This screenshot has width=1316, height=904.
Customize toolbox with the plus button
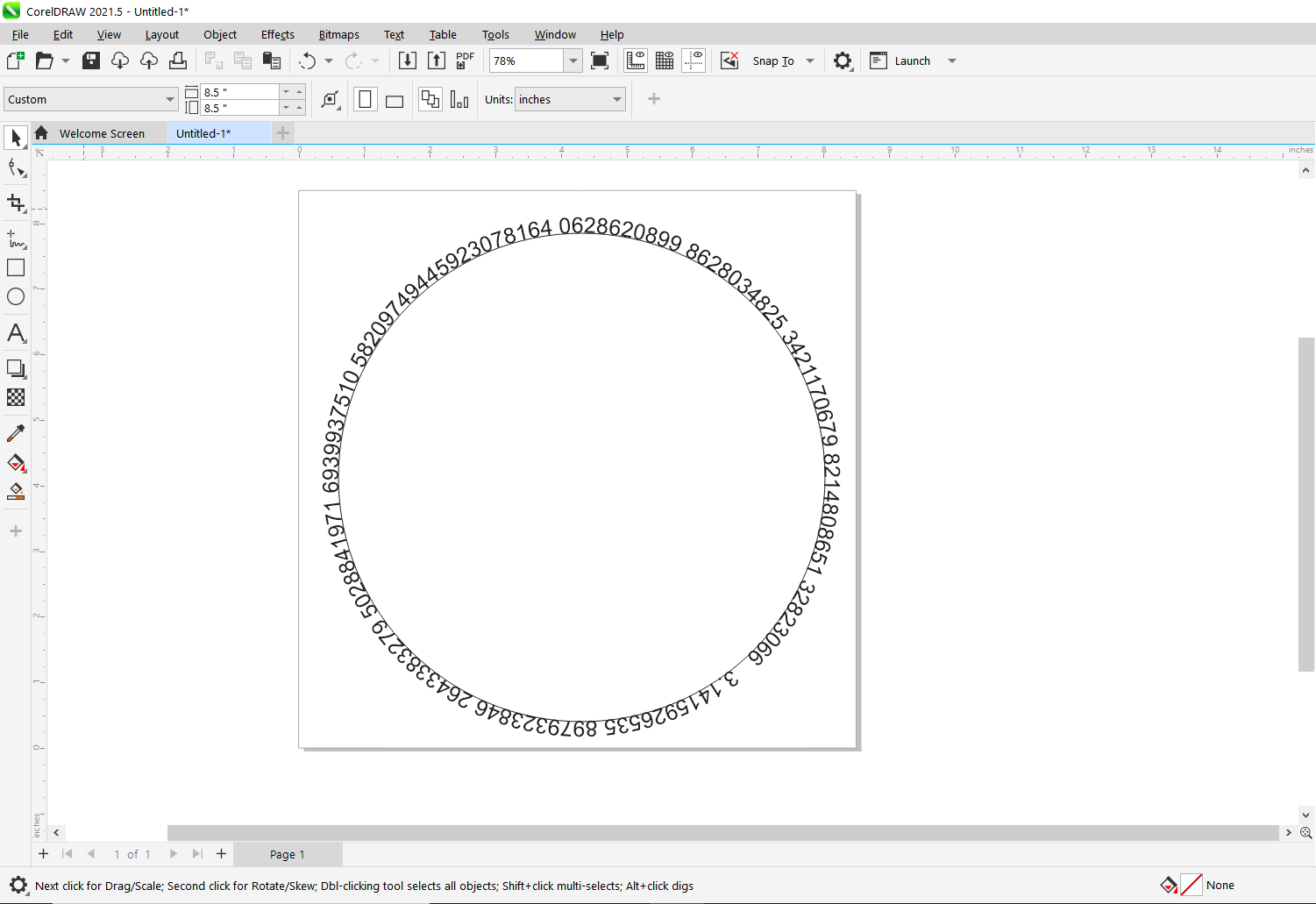[16, 531]
